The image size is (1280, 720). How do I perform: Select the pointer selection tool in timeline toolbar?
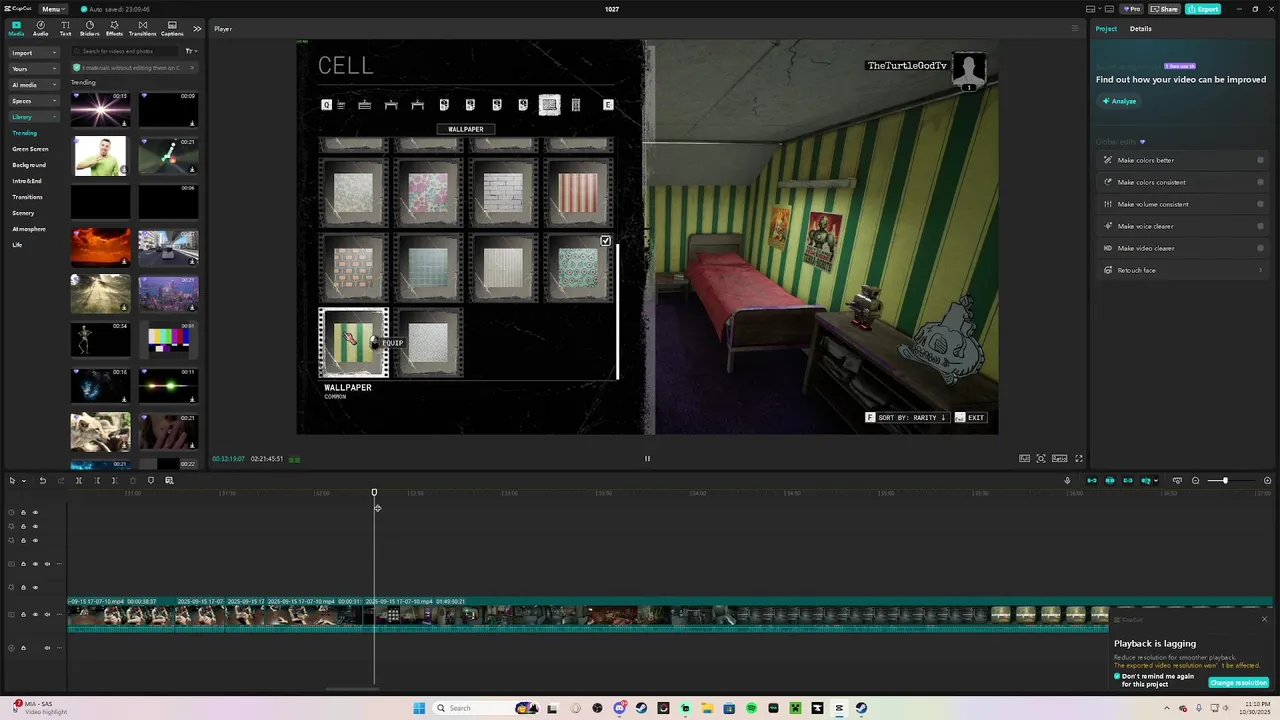click(12, 481)
